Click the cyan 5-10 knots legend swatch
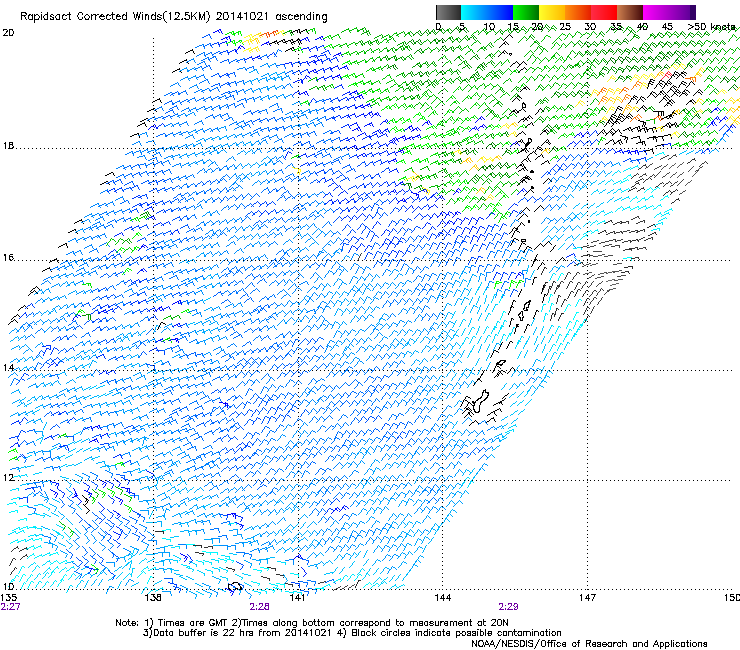740x650 pixels. click(474, 12)
